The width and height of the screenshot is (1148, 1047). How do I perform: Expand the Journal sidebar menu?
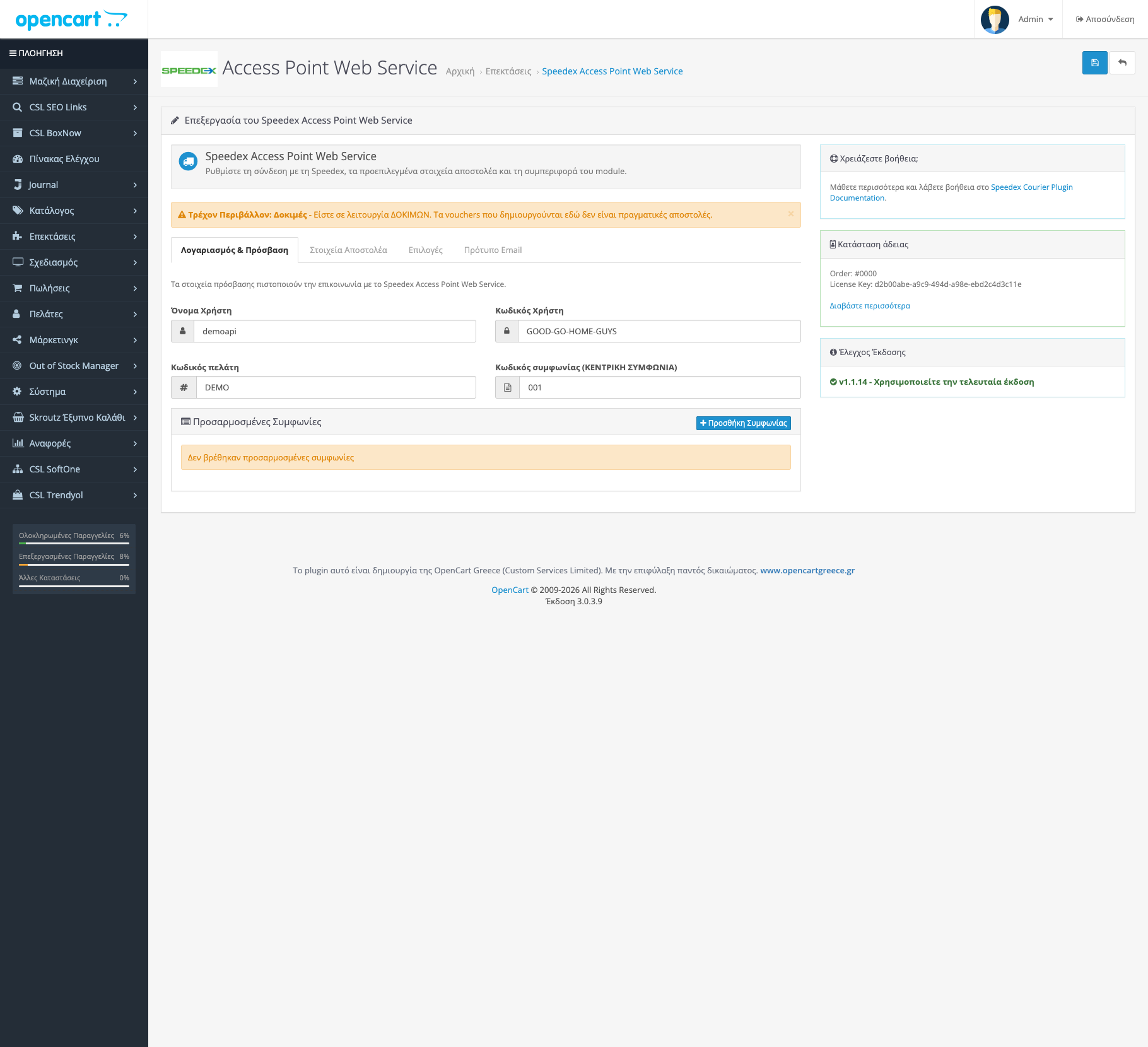[74, 185]
